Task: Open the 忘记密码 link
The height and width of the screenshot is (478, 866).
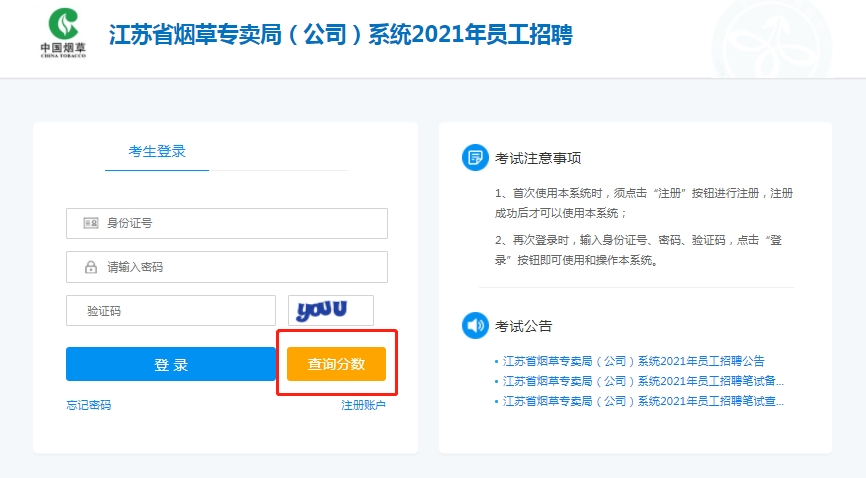Action: (89, 405)
